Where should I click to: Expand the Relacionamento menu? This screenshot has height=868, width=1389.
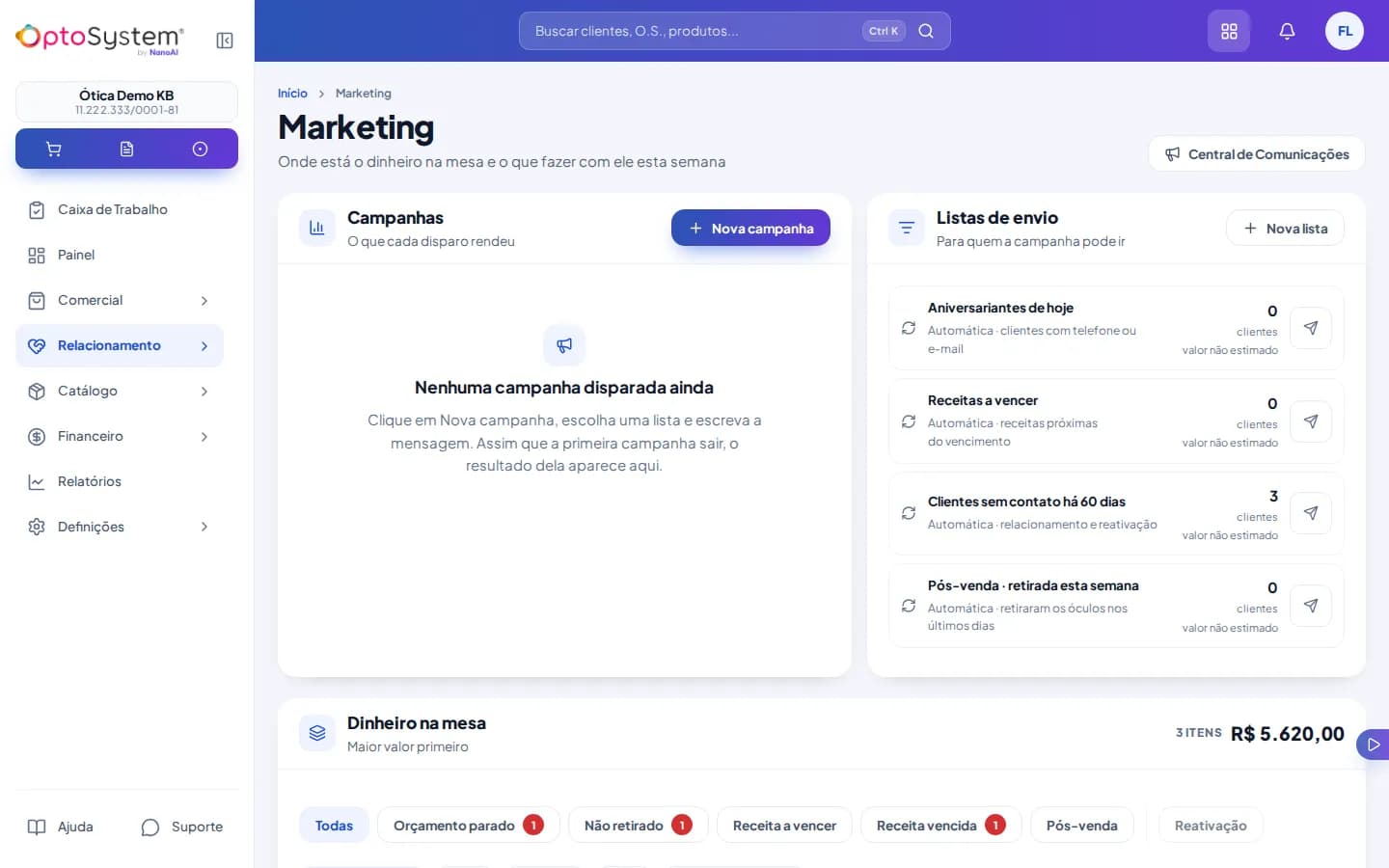[x=120, y=345]
